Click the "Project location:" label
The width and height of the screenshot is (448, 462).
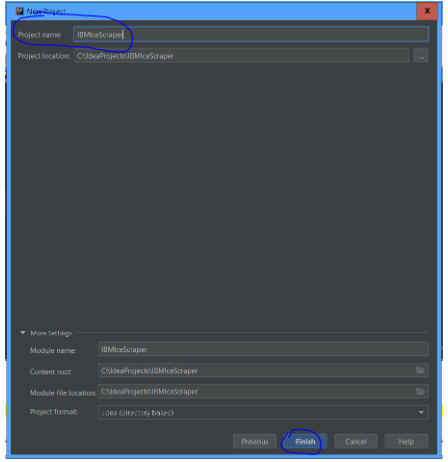coord(44,56)
